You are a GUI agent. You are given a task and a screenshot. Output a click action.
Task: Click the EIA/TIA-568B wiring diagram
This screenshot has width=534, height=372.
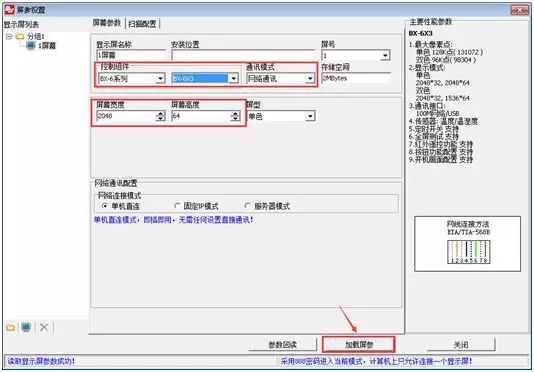pyautogui.click(x=469, y=252)
